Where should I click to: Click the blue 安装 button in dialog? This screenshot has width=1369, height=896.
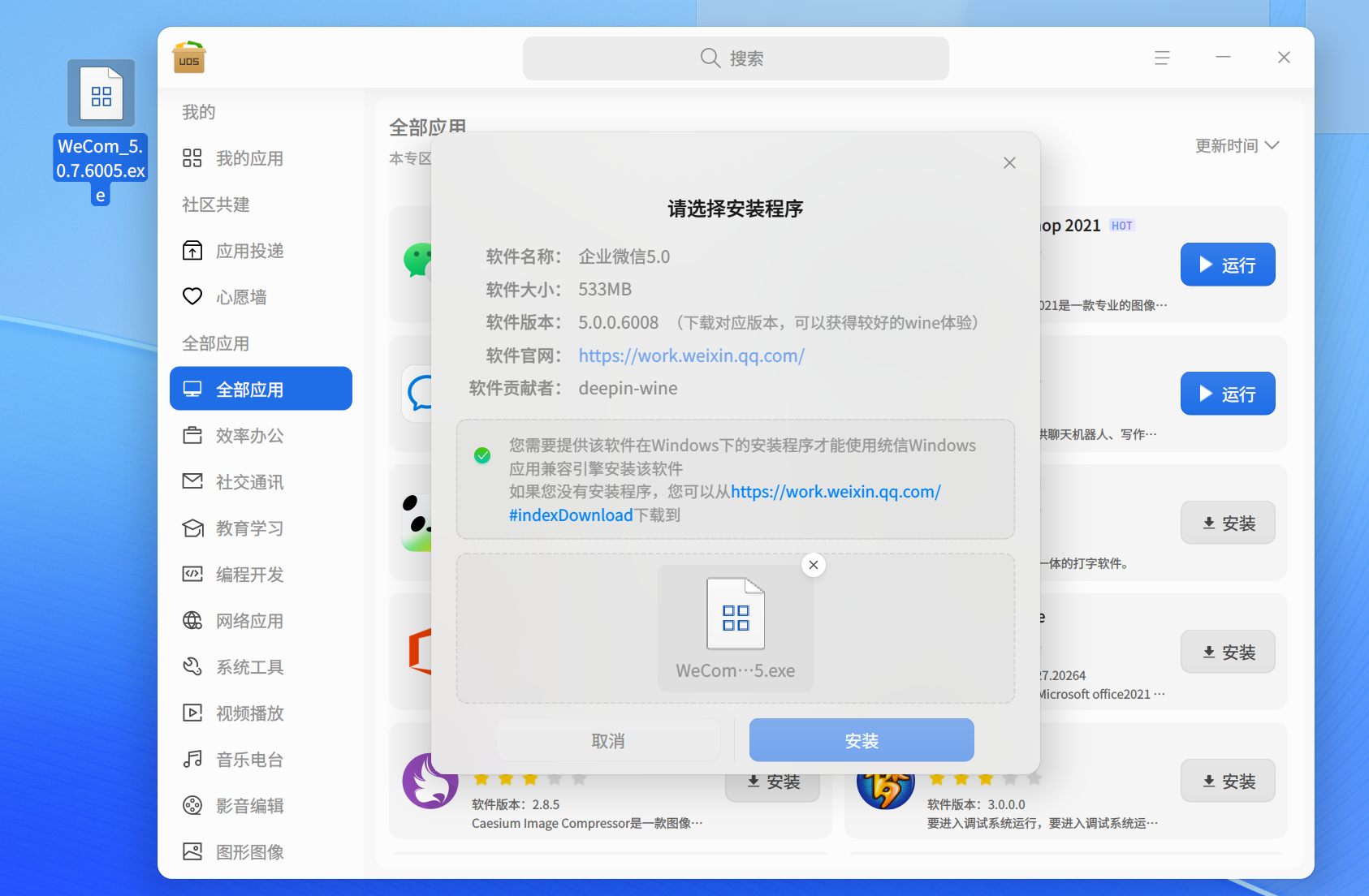[x=862, y=740]
